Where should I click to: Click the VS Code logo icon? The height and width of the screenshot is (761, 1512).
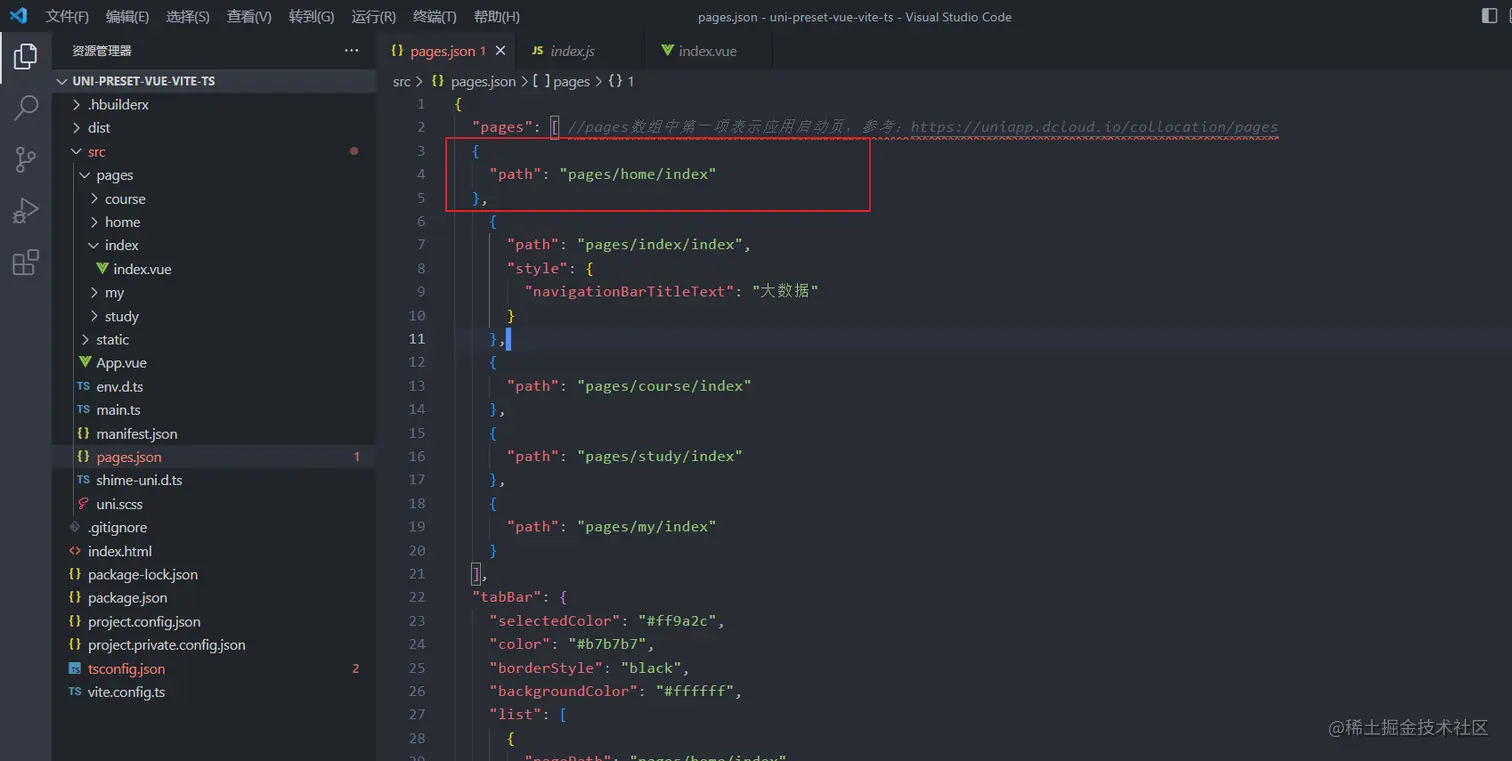[x=18, y=16]
